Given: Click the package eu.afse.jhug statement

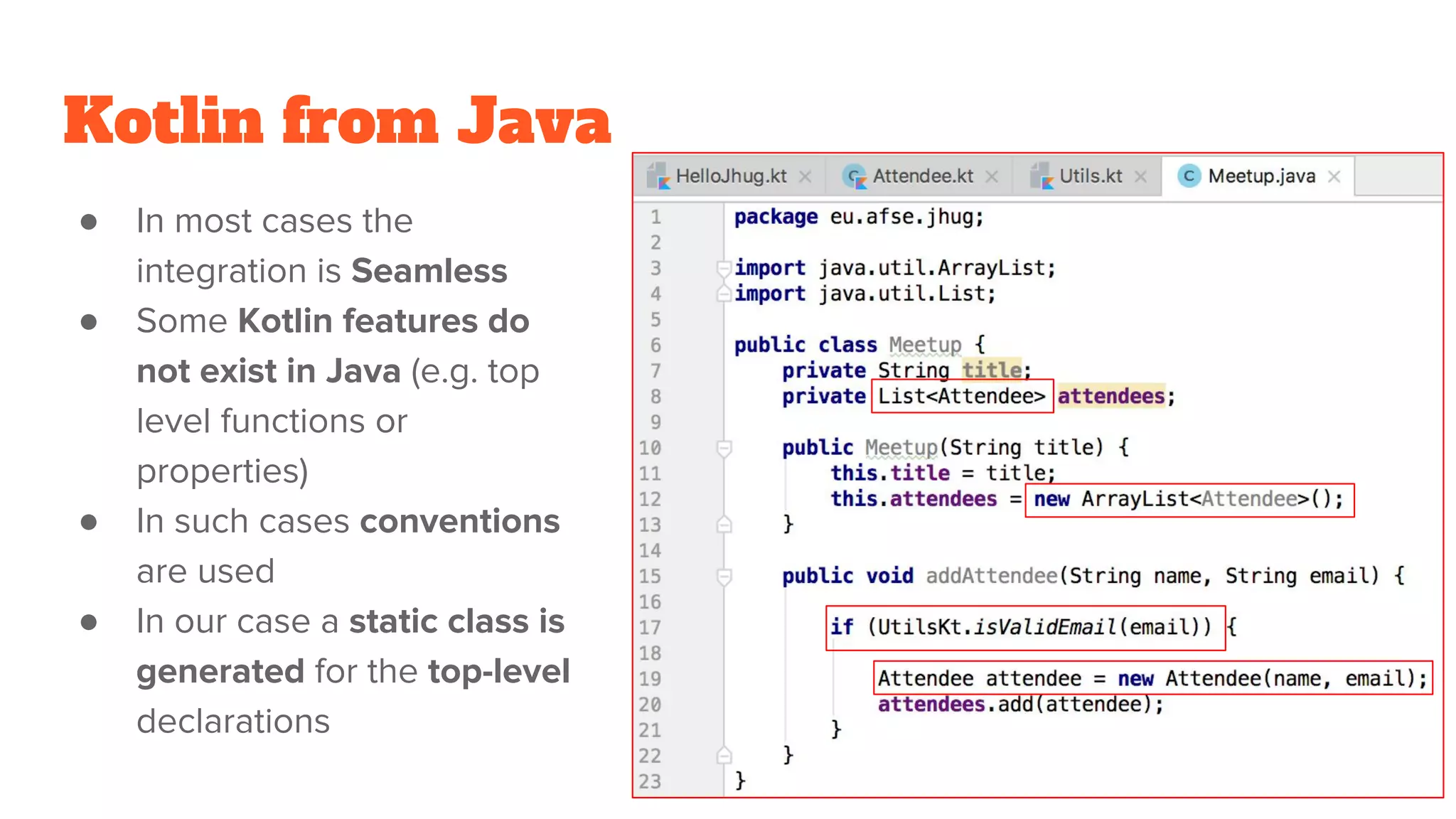Looking at the screenshot, I should [x=859, y=217].
